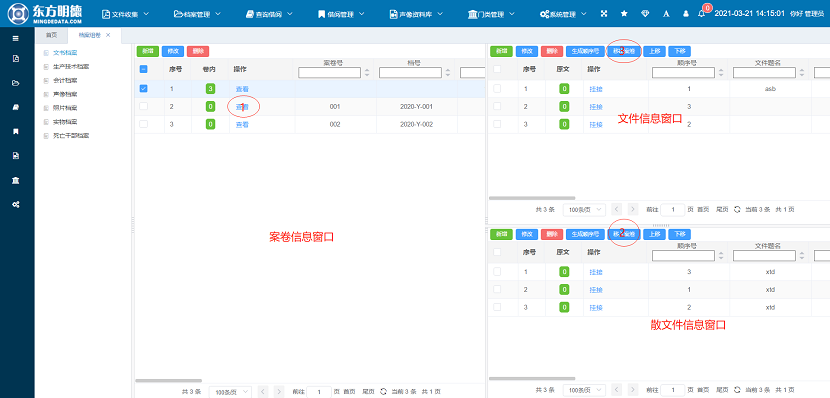Open the font size "A" icon
Image resolution: width=830 pixels, height=398 pixels.
coord(666,14)
